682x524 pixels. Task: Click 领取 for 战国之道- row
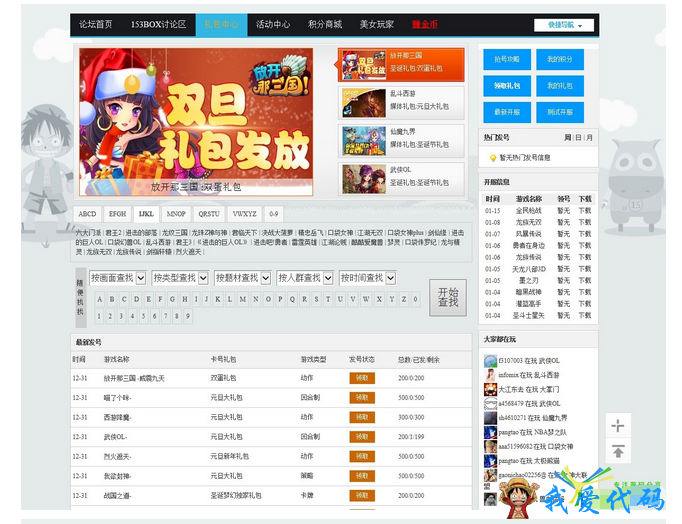pos(362,496)
